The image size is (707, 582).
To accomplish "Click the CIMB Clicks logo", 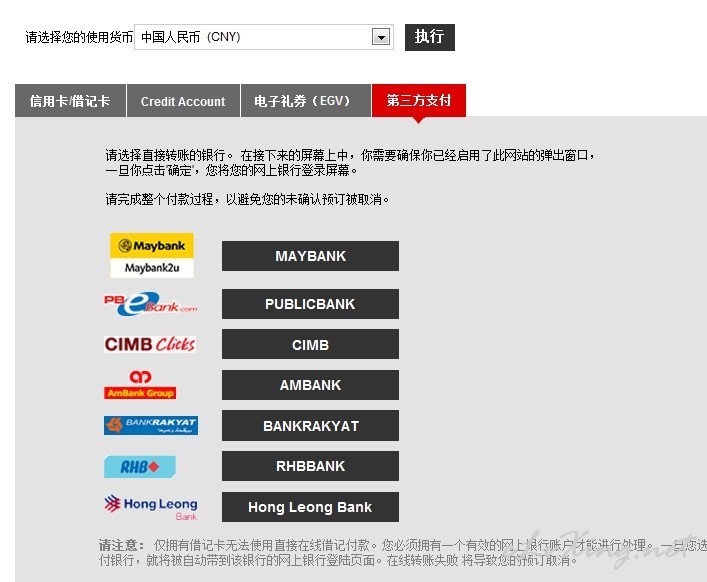I will tap(150, 344).
